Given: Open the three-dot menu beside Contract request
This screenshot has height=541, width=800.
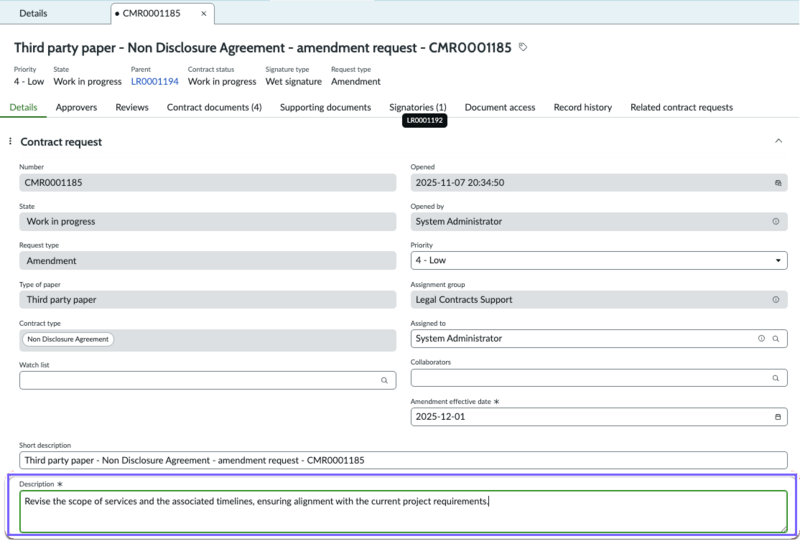Looking at the screenshot, I should [10, 141].
